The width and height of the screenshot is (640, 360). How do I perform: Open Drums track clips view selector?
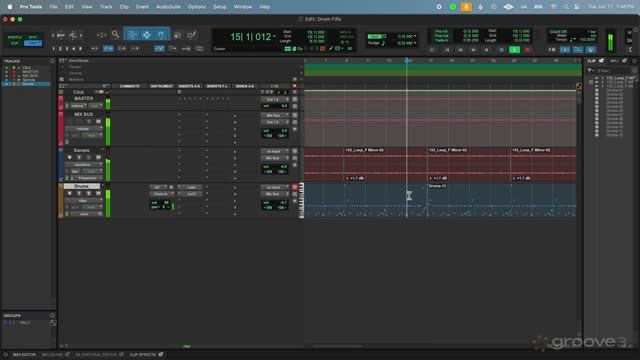[x=83, y=200]
